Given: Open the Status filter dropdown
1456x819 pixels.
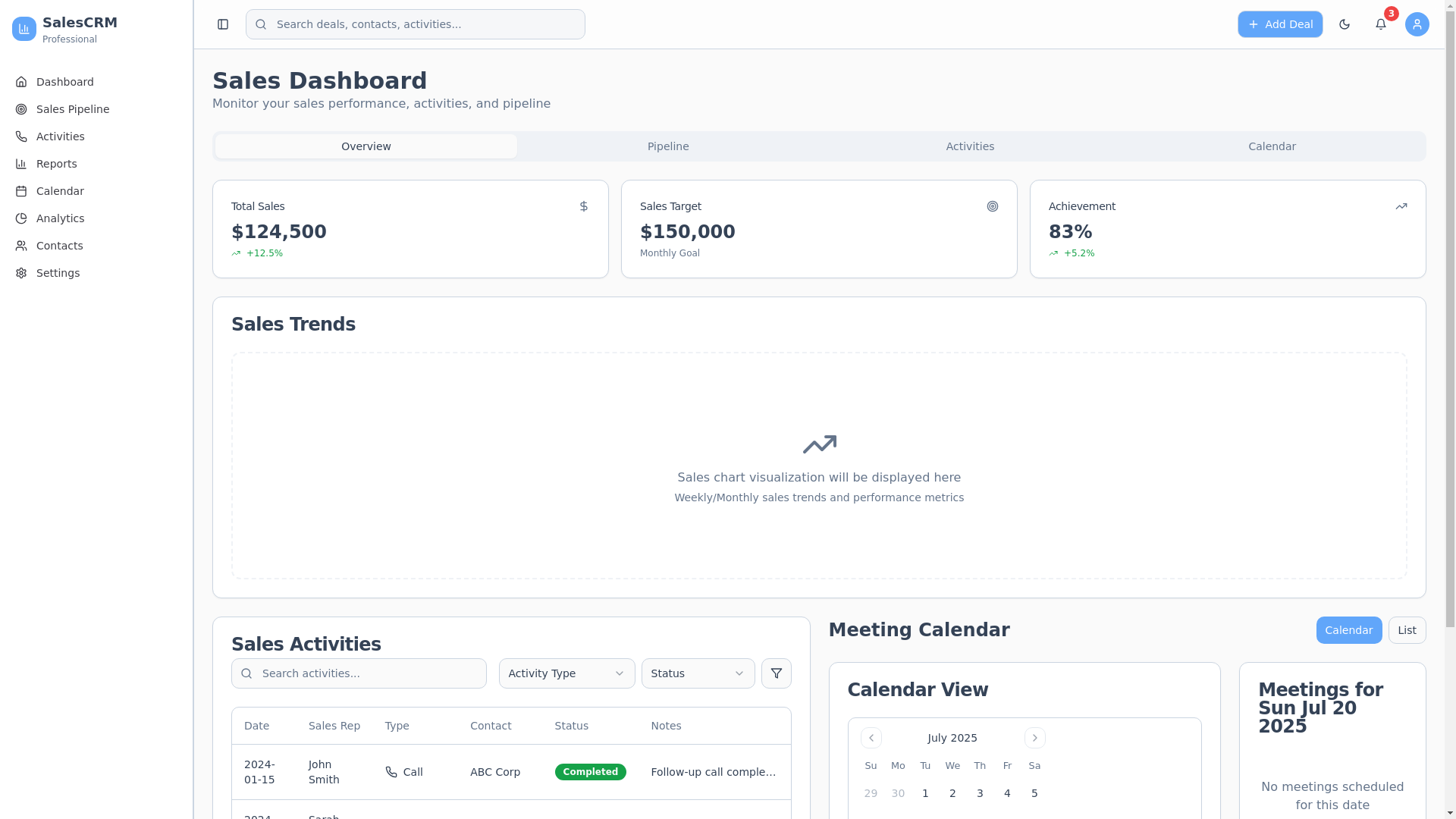Looking at the screenshot, I should pyautogui.click(x=698, y=673).
